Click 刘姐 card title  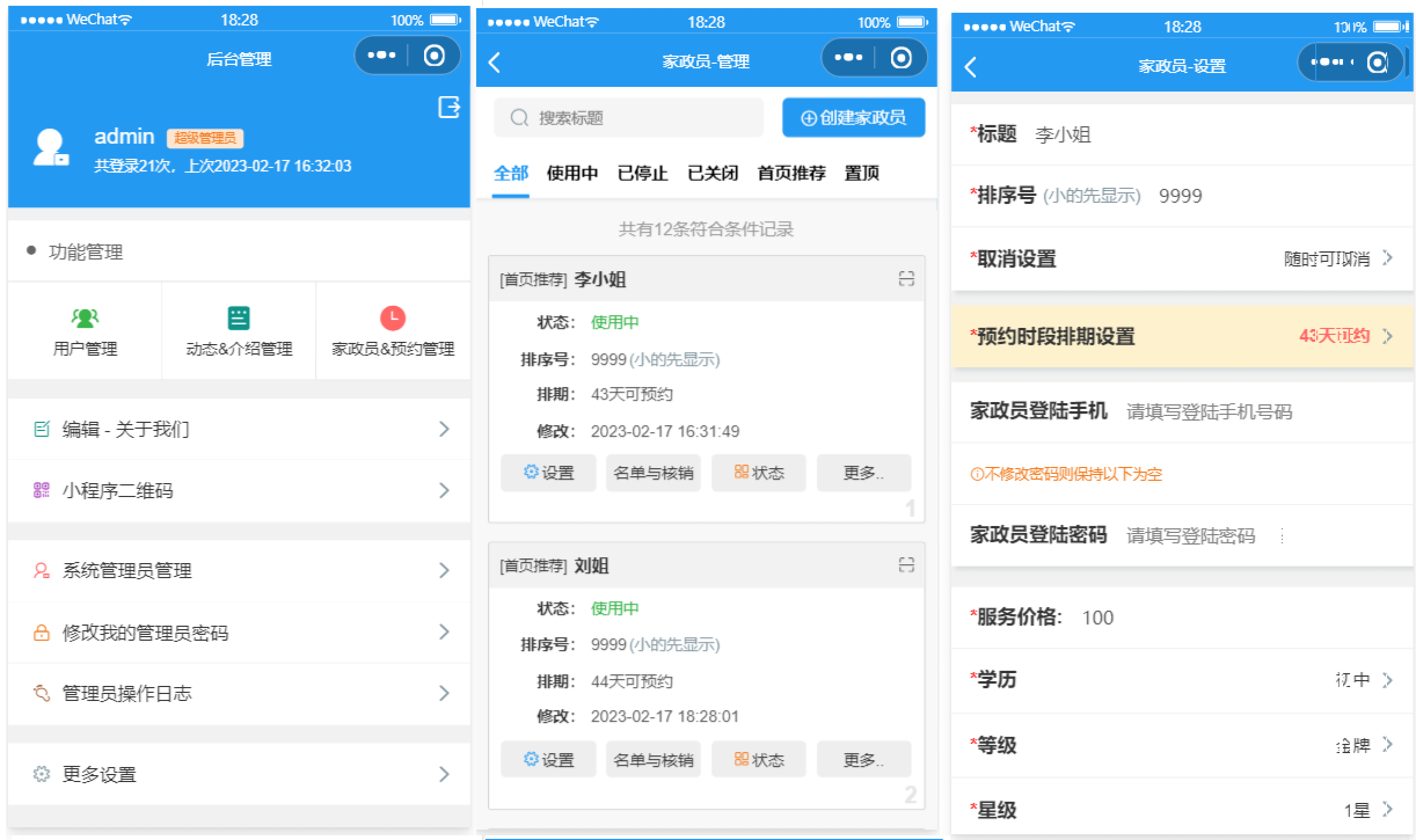point(591,565)
